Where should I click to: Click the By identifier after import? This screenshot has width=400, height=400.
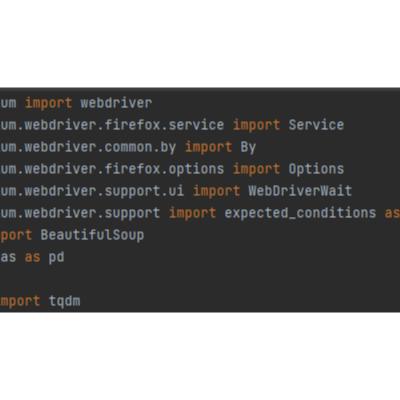[248, 147]
